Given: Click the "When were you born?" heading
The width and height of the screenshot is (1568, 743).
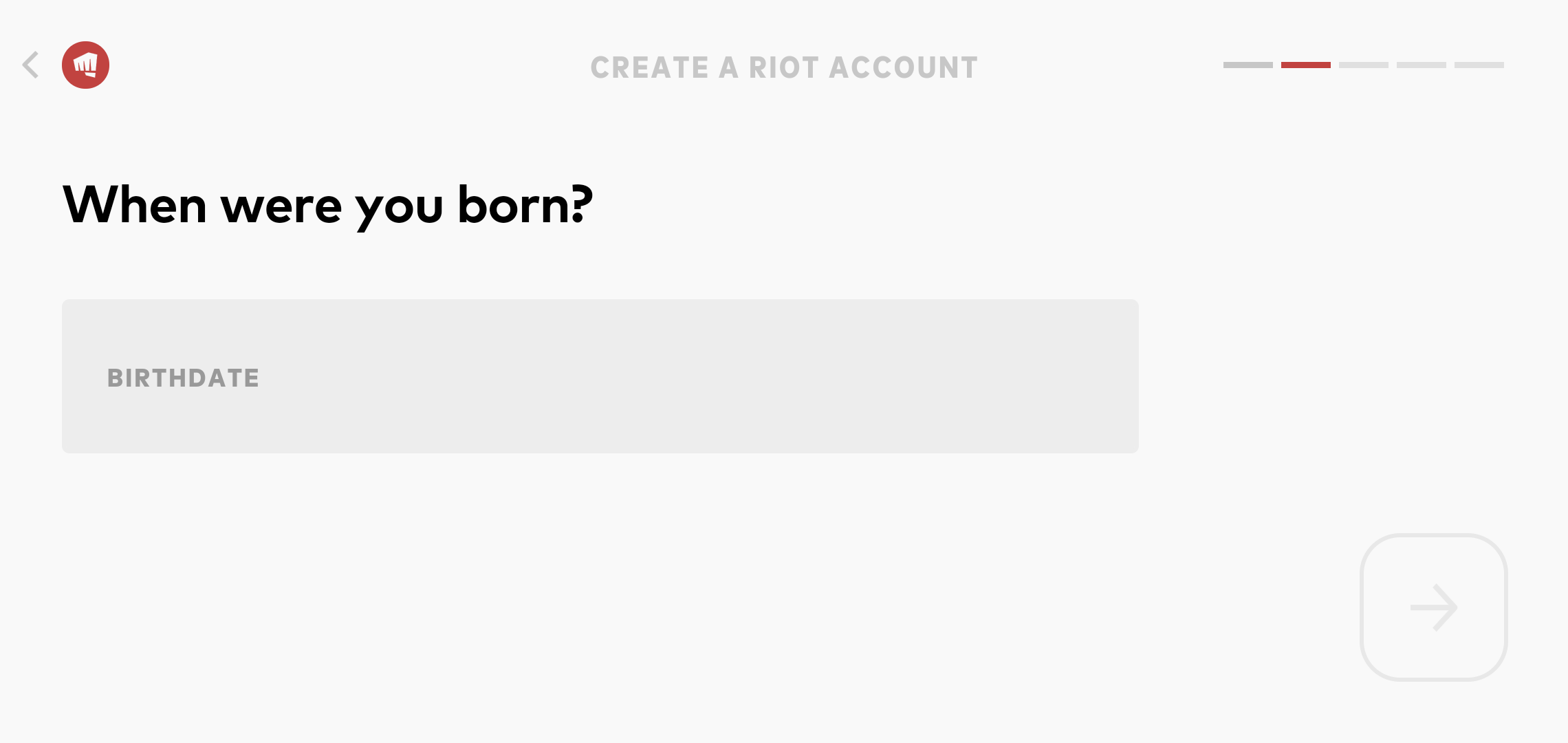Looking at the screenshot, I should click(327, 205).
